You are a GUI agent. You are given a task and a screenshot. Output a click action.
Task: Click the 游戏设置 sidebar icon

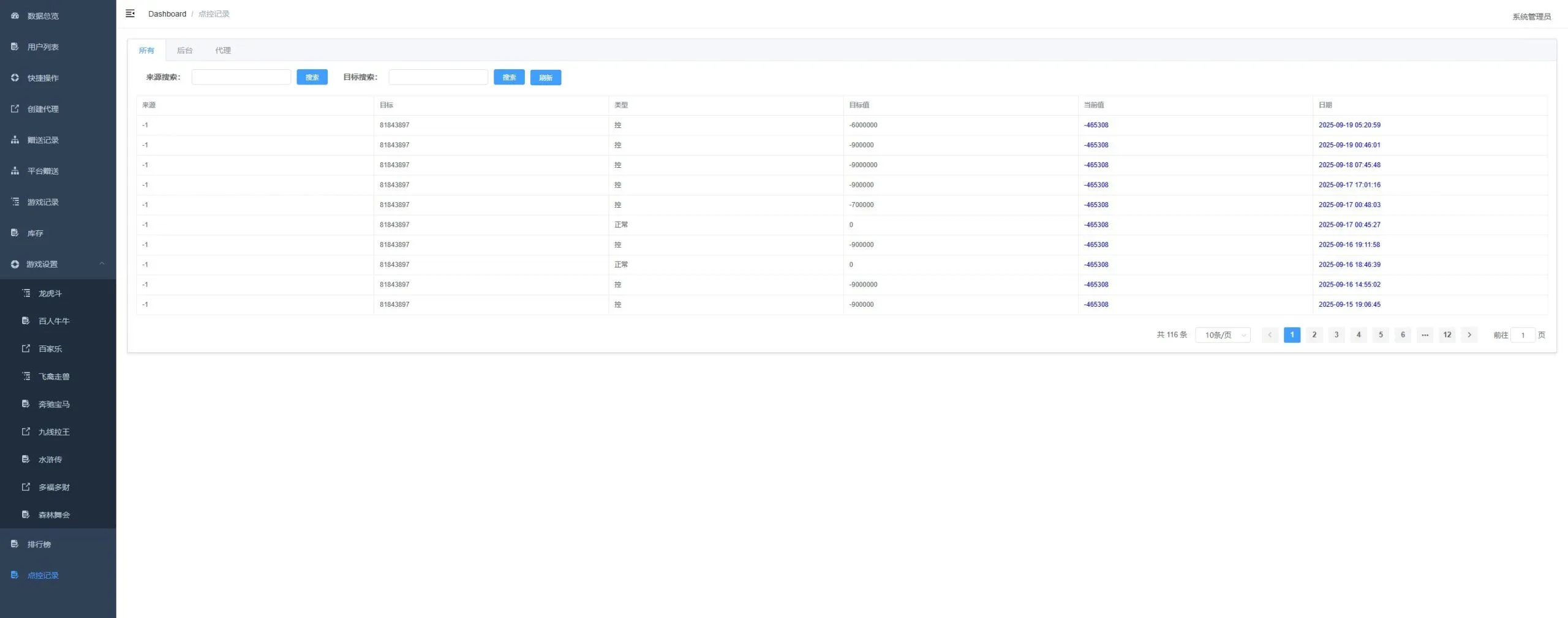click(15, 264)
